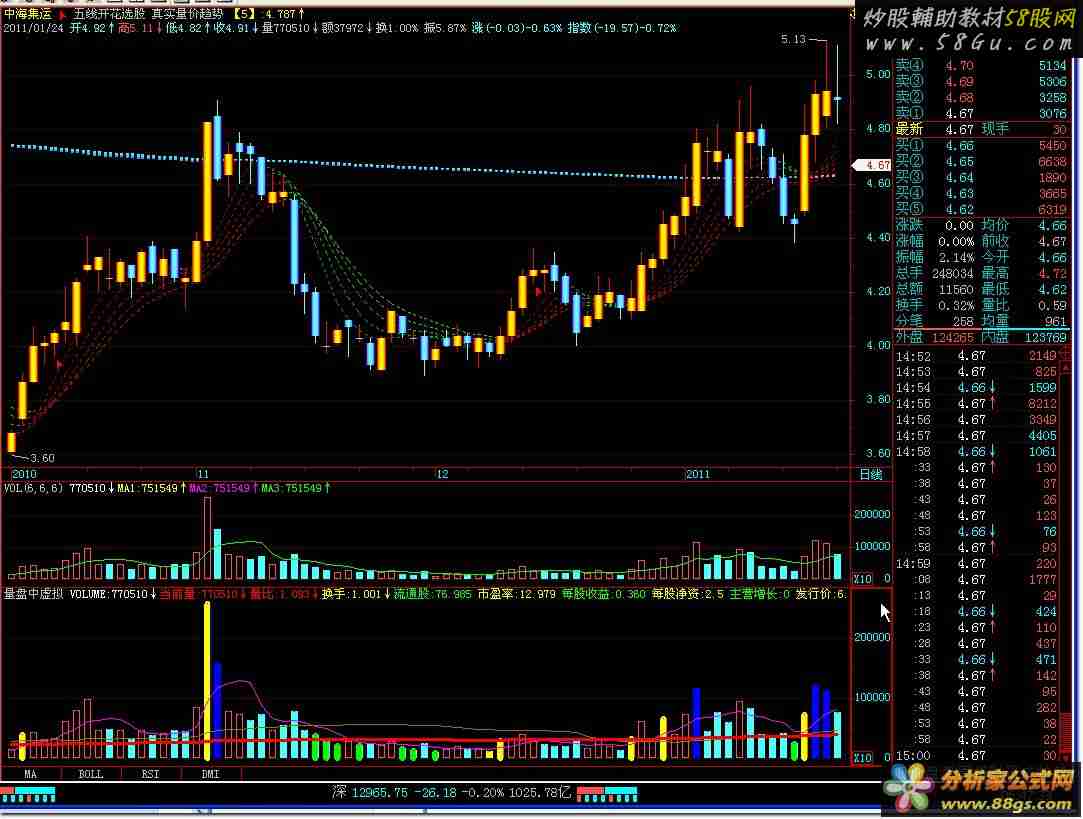Click the 流通股 readout in lower panel header
This screenshot has width=1083, height=819.
pos(432,594)
